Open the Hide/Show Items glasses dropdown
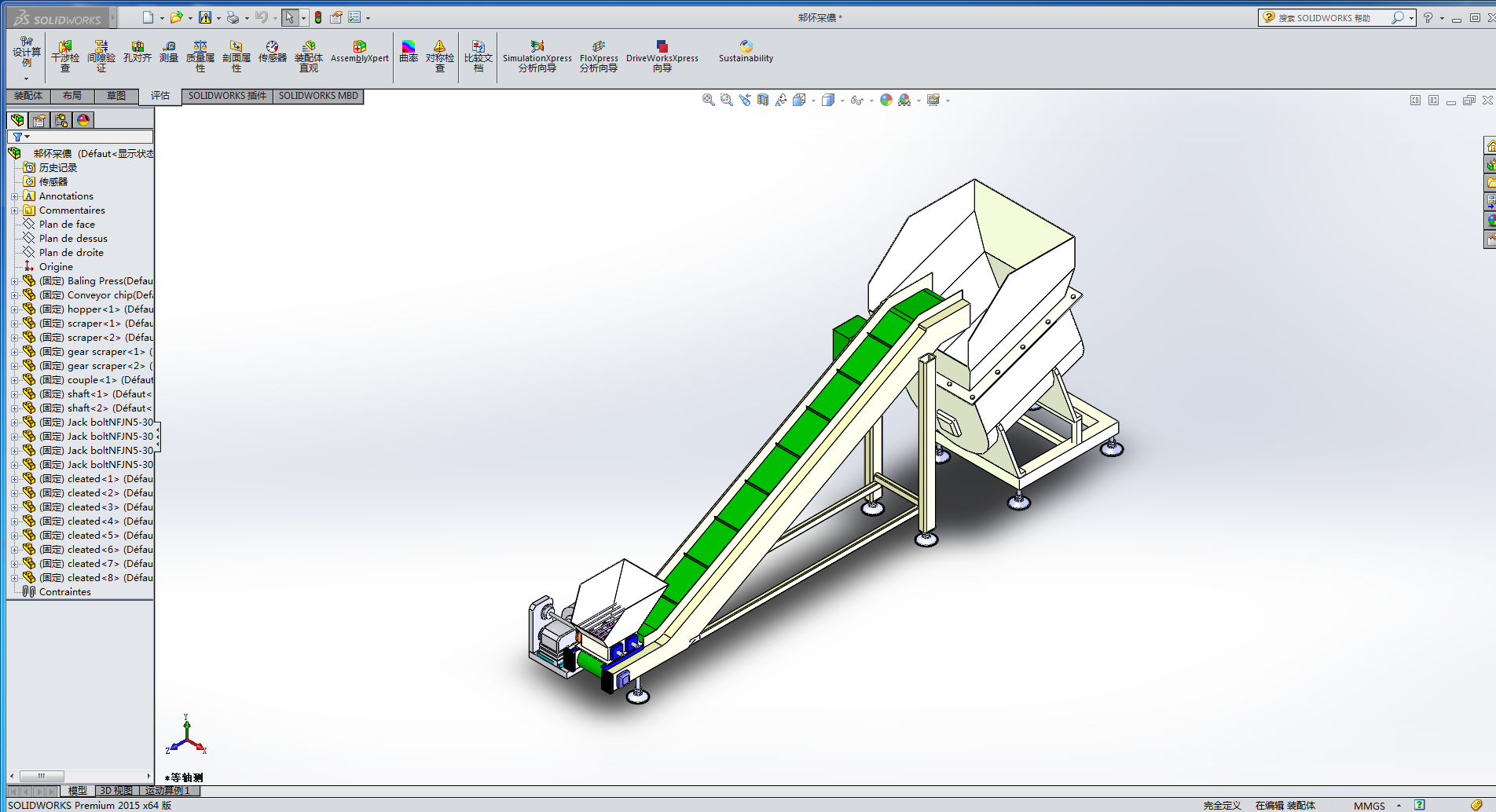Screen dimensions: 1496x812 click(871, 101)
